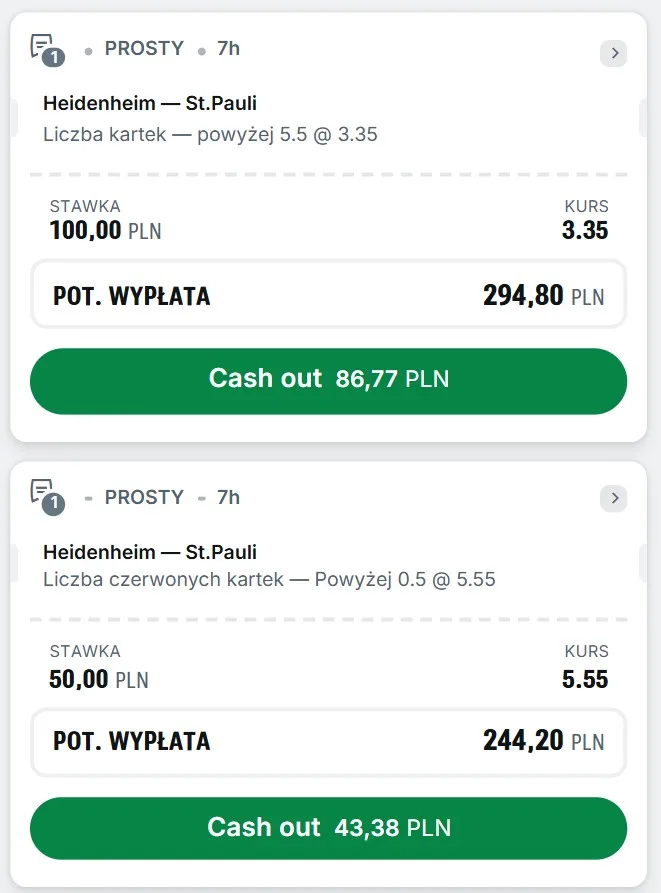Image resolution: width=661 pixels, height=893 pixels.
Task: Expand the red cards bet with the chevron
Action: (x=614, y=498)
